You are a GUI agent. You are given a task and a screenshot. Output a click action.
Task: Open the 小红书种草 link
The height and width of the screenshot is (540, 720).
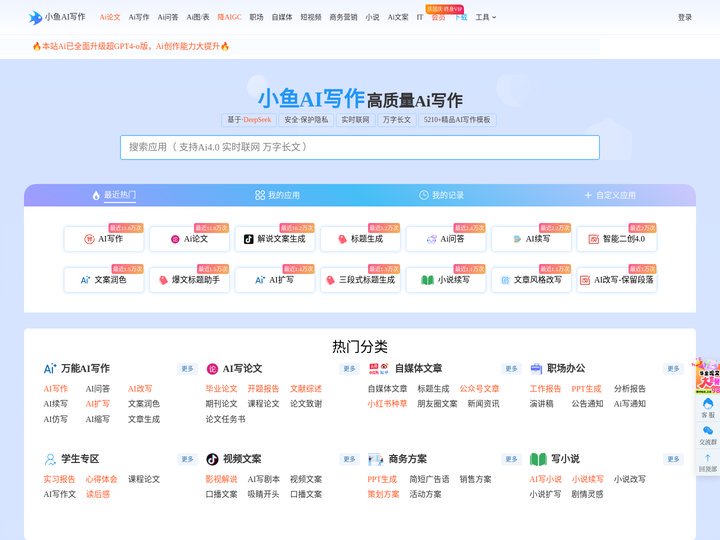(387, 404)
